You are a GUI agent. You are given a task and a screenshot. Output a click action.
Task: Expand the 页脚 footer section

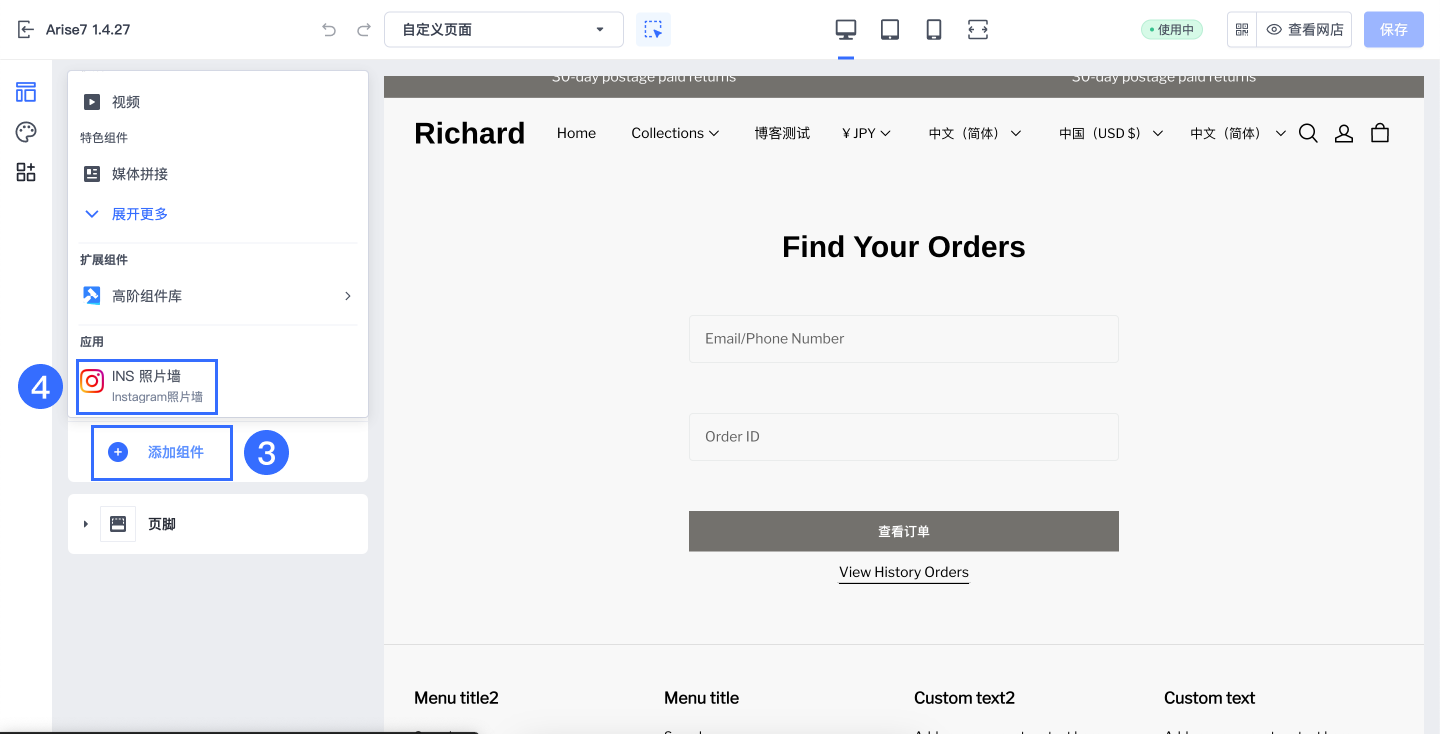[86, 524]
